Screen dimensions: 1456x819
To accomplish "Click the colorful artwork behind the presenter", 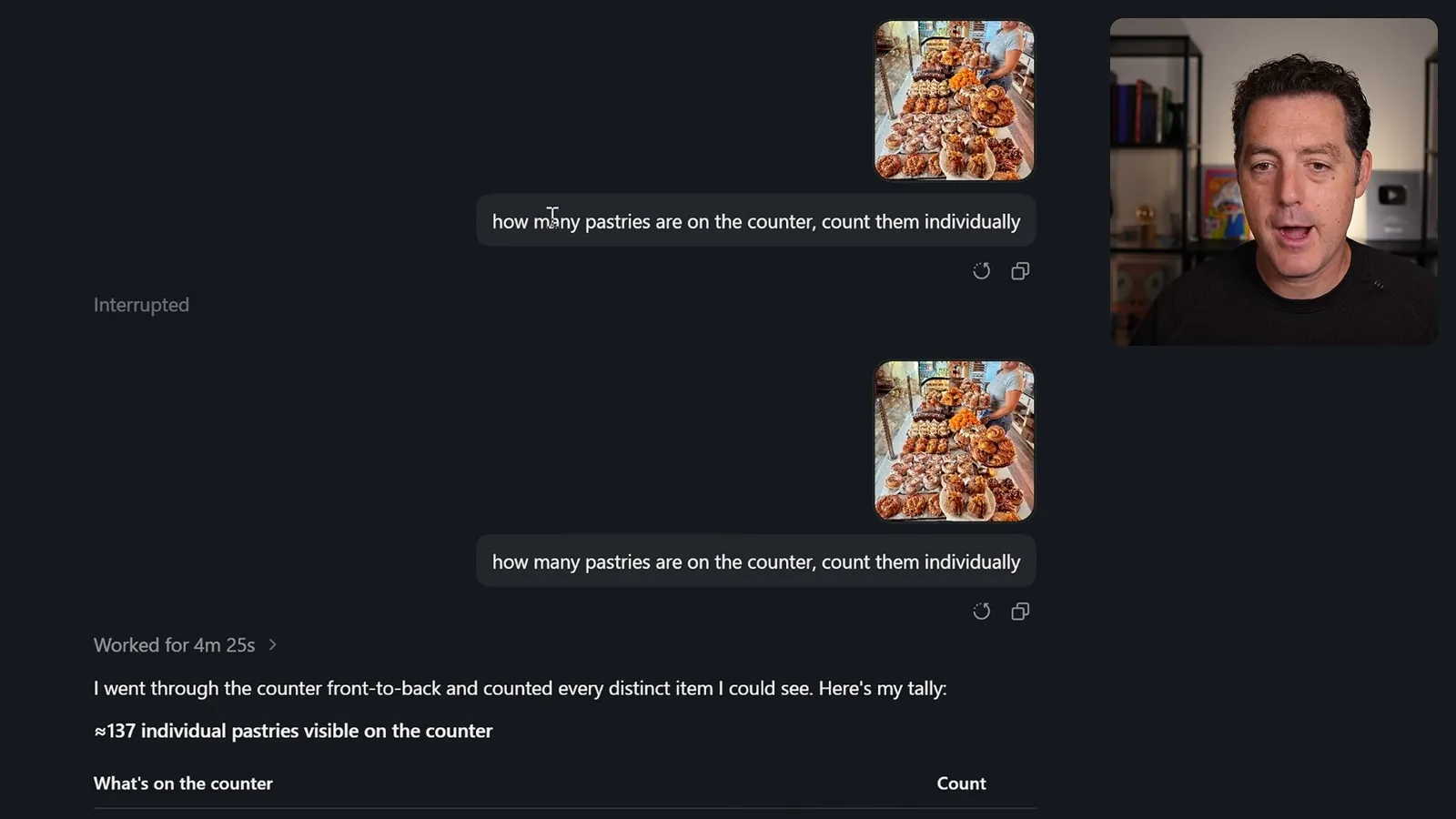I will (1226, 204).
